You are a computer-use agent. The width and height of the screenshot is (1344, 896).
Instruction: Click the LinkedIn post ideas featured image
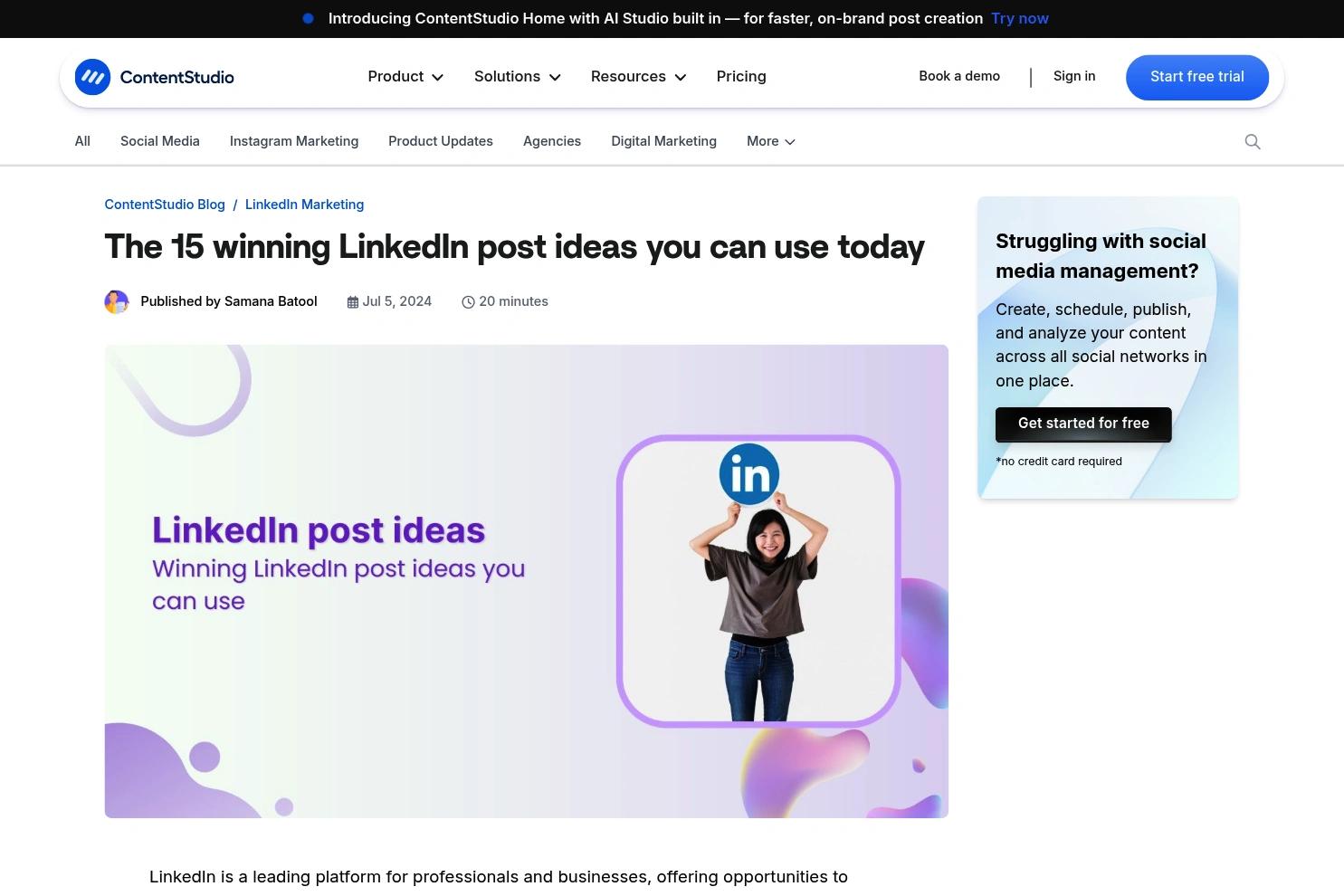[527, 581]
